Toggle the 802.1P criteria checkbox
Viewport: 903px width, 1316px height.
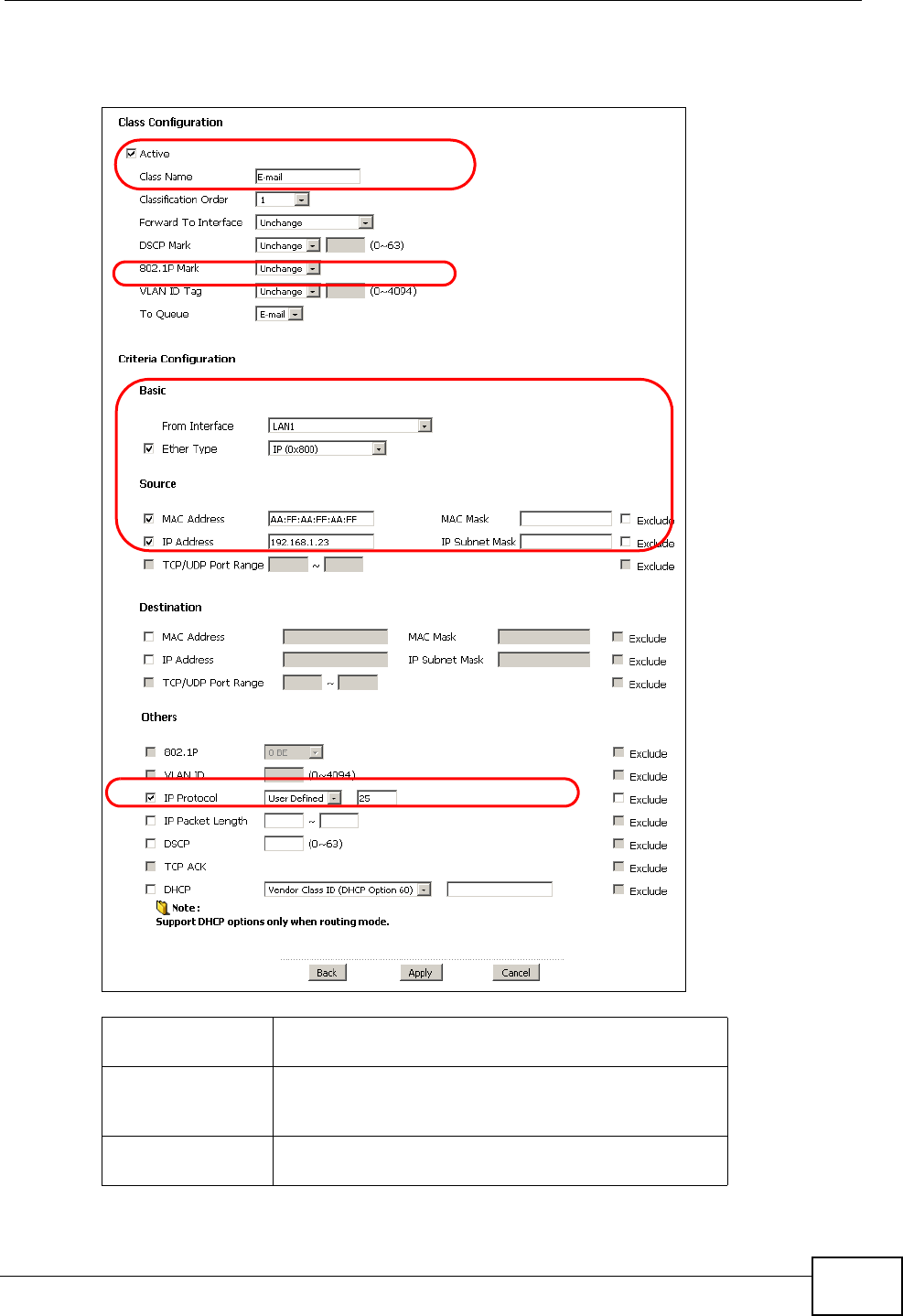pyautogui.click(x=151, y=752)
